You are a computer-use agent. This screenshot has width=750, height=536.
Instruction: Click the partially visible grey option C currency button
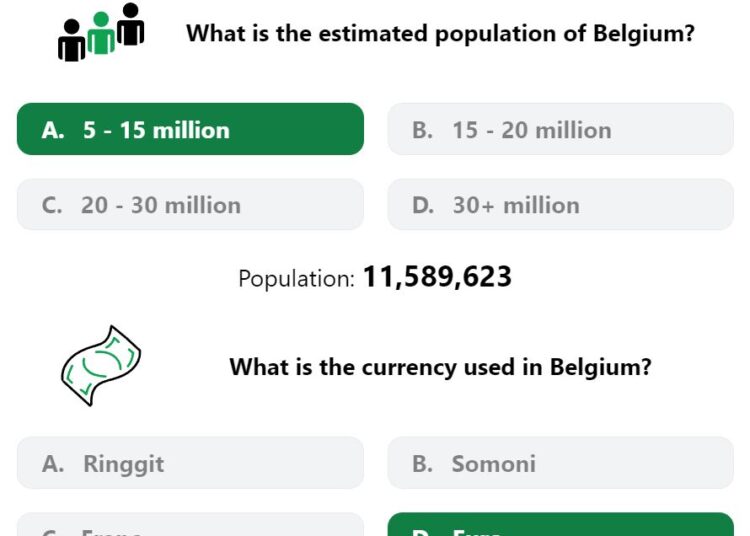click(x=190, y=525)
